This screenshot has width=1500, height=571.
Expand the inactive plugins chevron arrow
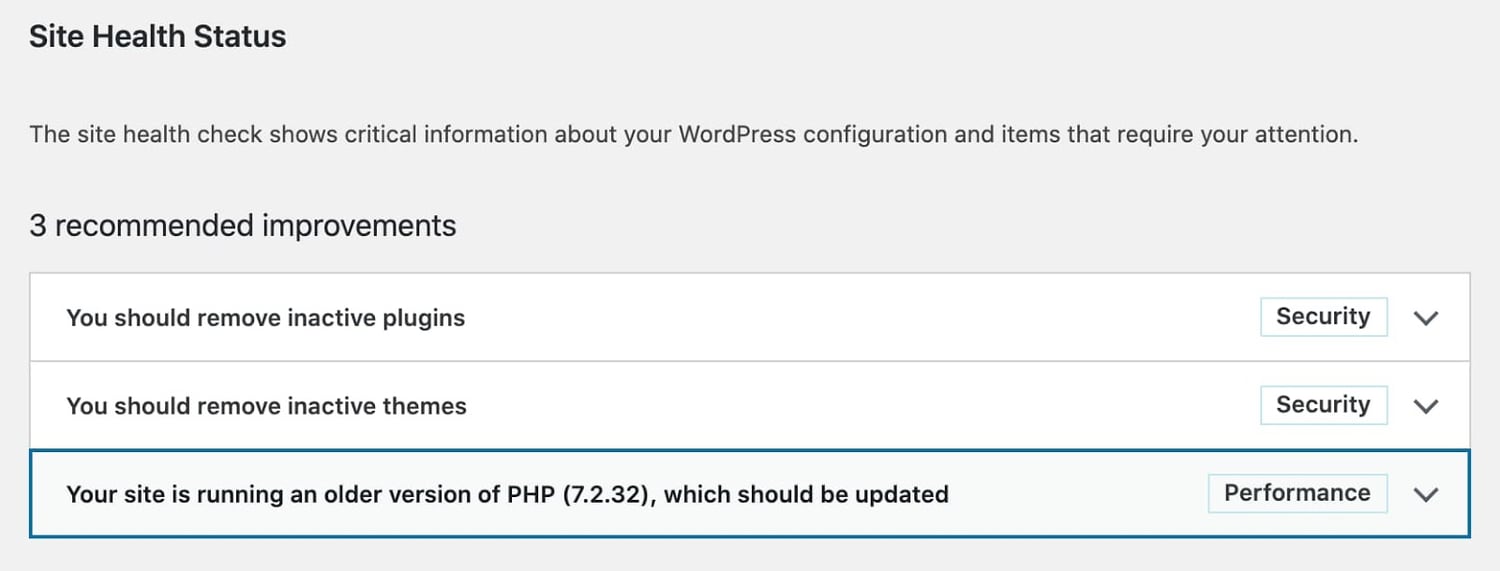[x=1426, y=318]
